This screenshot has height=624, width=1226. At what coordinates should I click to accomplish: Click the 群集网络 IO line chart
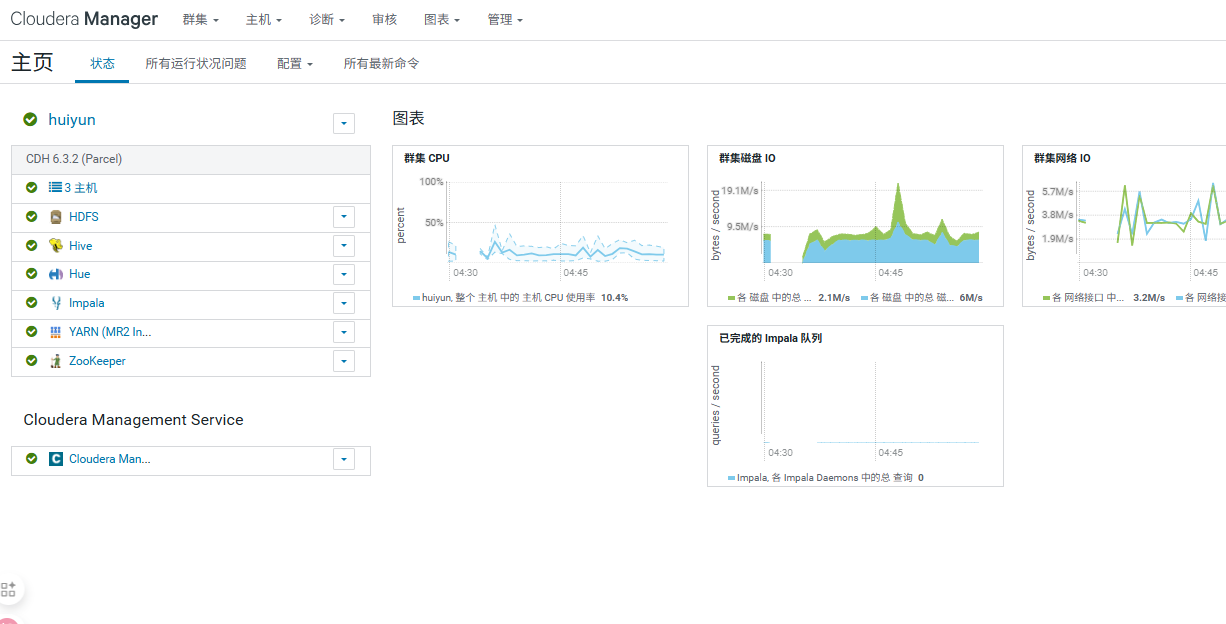click(x=1151, y=223)
